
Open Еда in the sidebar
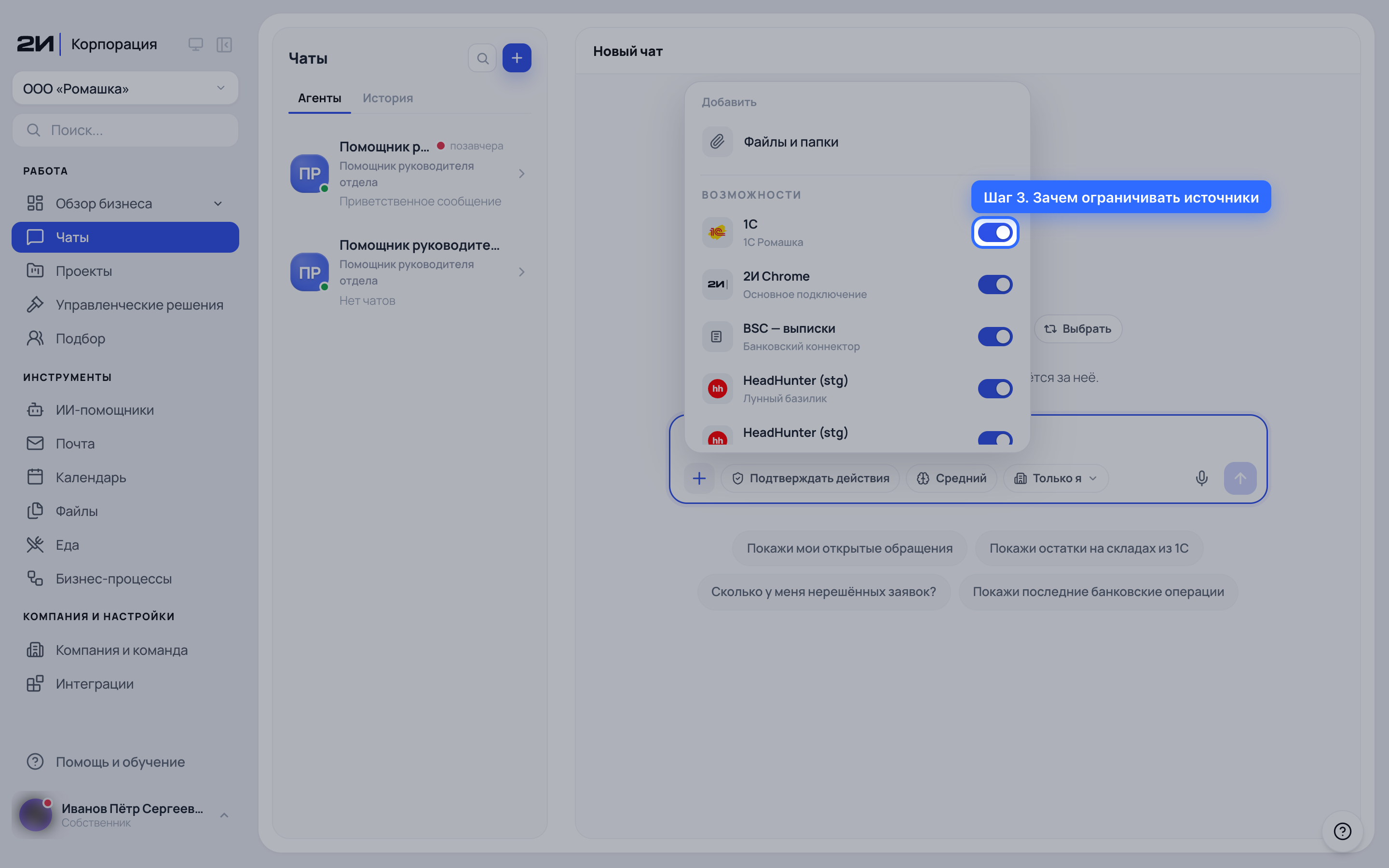point(125,545)
